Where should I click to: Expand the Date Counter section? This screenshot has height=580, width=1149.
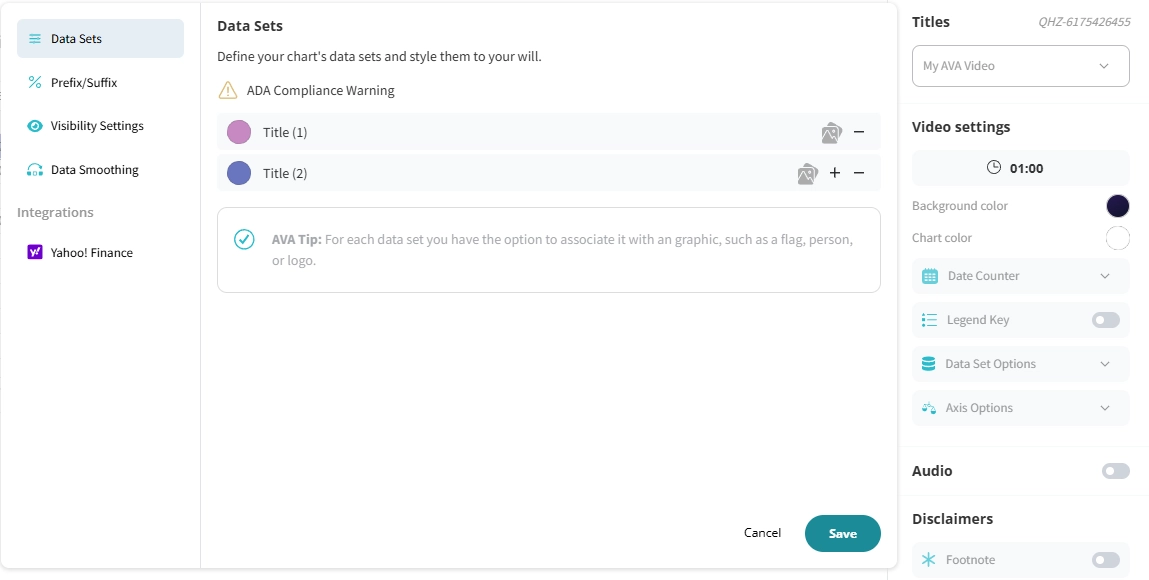pos(1021,276)
